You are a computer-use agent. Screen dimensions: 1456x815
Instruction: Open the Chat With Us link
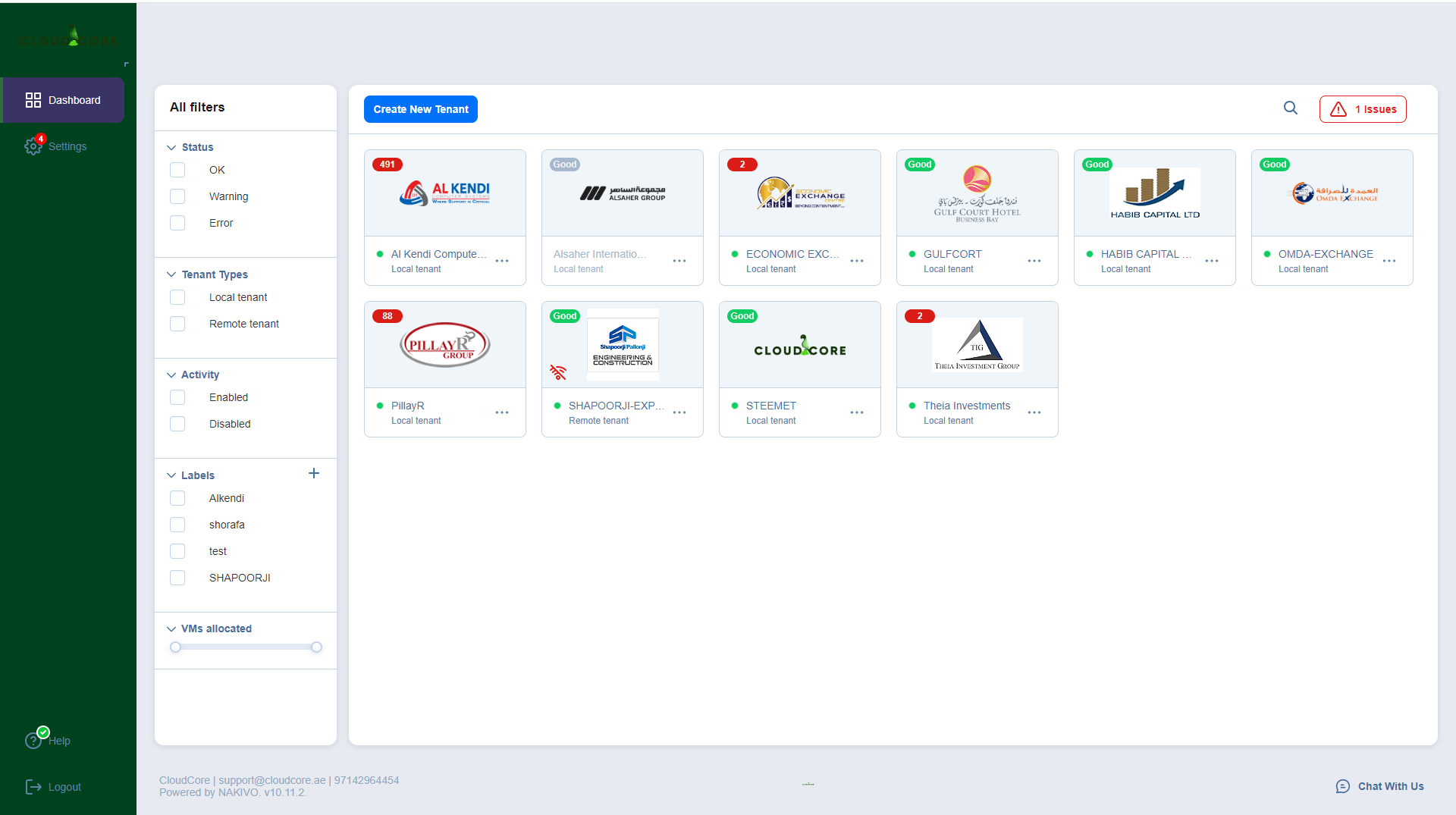pyautogui.click(x=1379, y=786)
